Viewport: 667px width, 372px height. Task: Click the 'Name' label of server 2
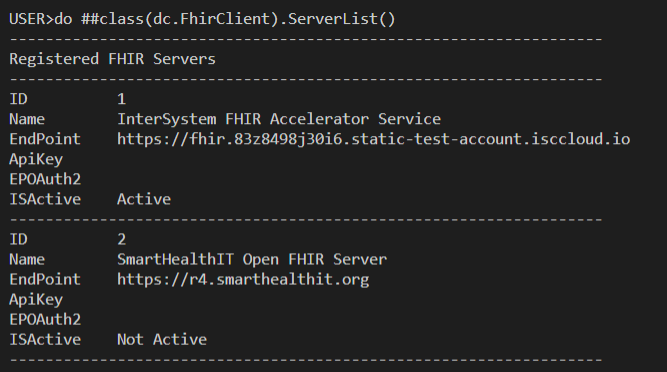[27, 259]
